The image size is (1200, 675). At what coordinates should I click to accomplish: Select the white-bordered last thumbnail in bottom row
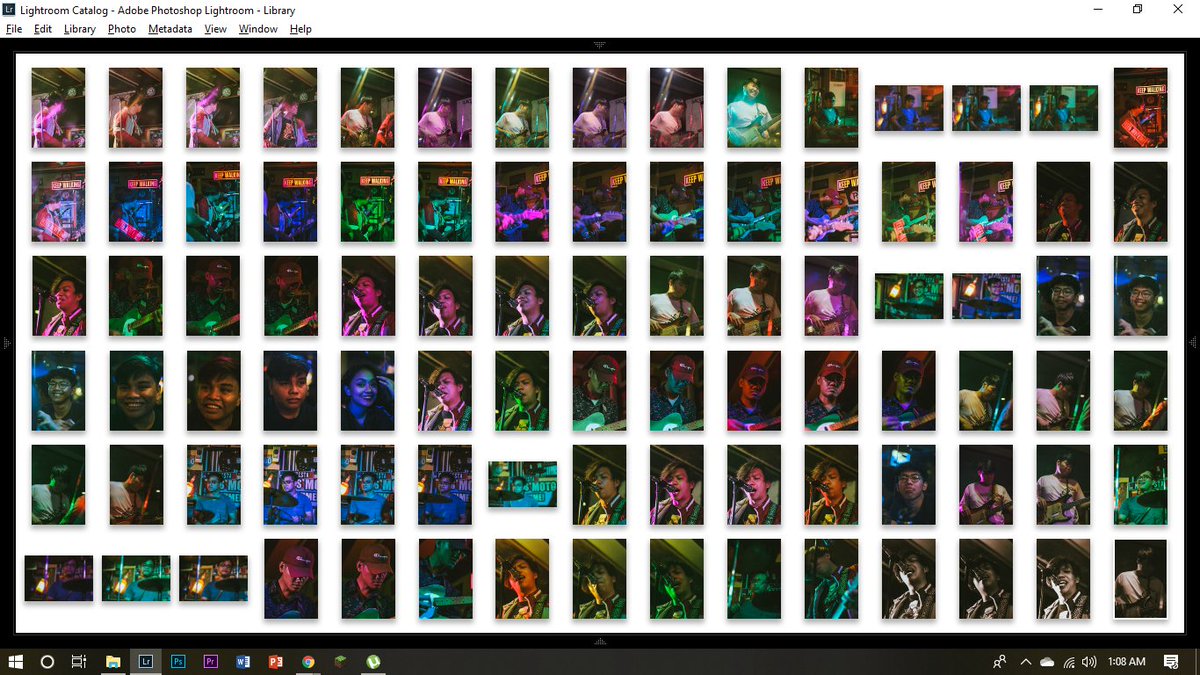tap(1141, 579)
